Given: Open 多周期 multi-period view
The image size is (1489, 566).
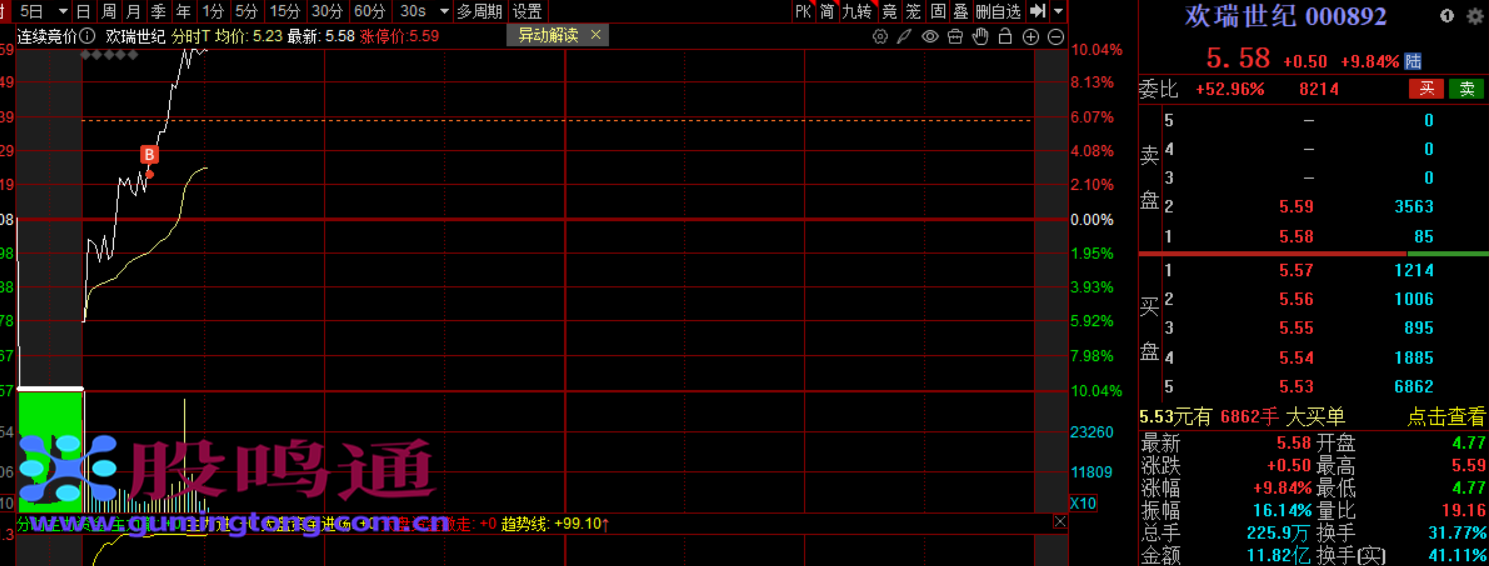Looking at the screenshot, I should 480,11.
